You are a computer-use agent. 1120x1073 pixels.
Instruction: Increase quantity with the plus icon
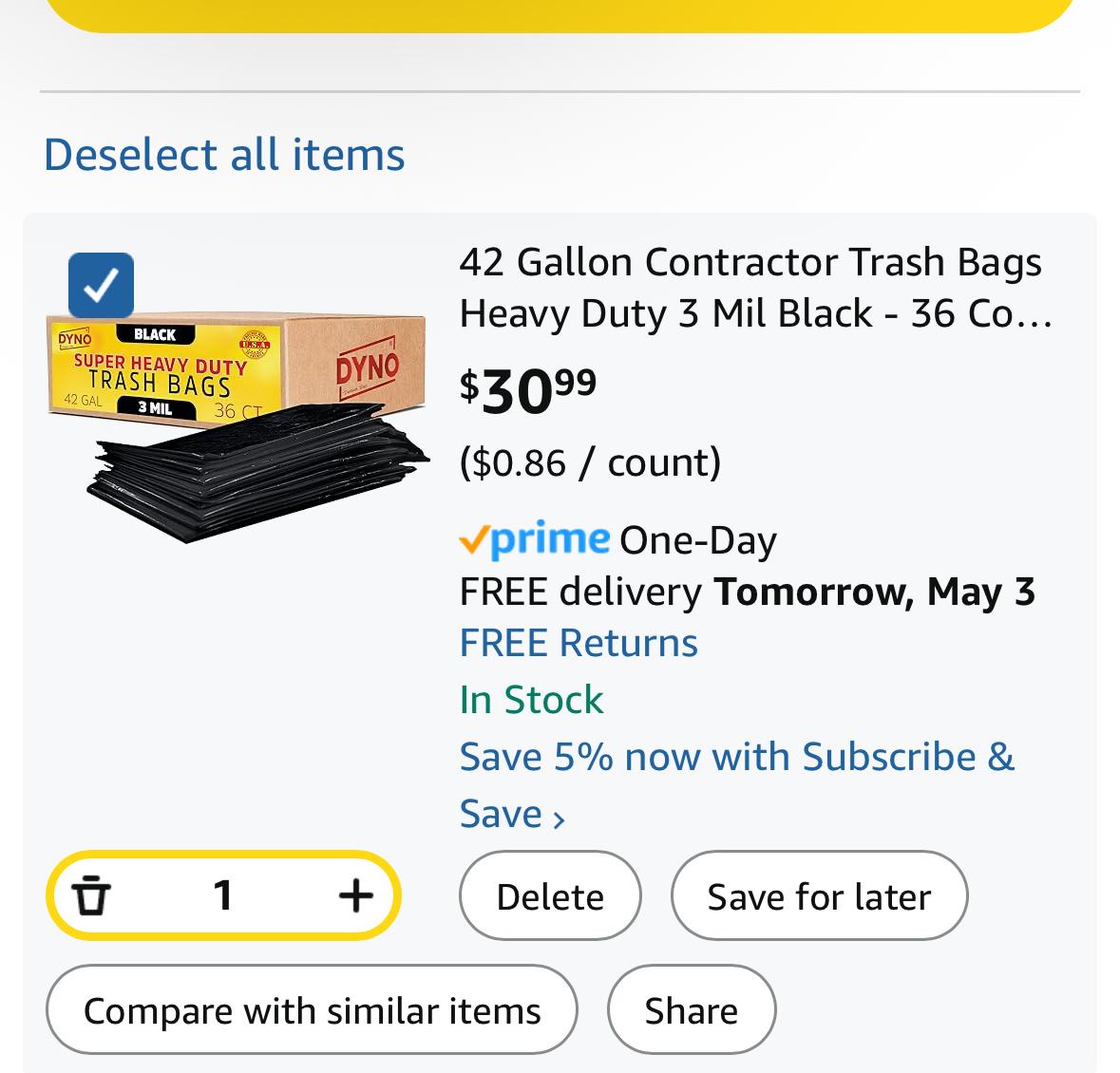(x=355, y=895)
